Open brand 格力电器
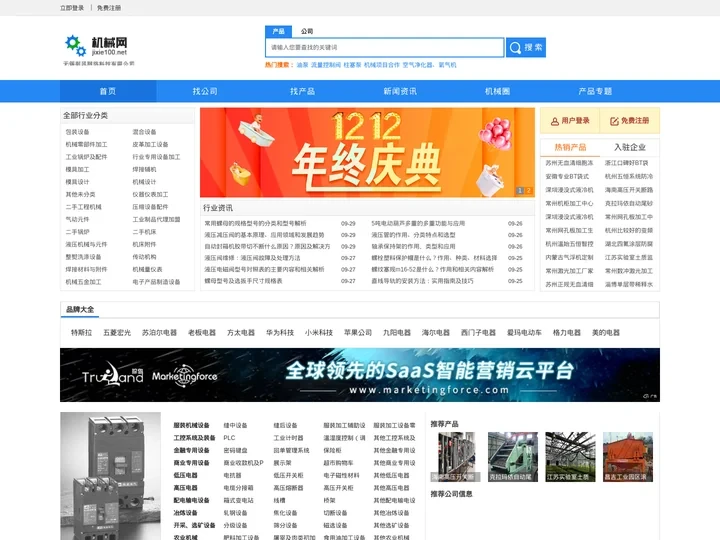The image size is (720, 540). (567, 332)
